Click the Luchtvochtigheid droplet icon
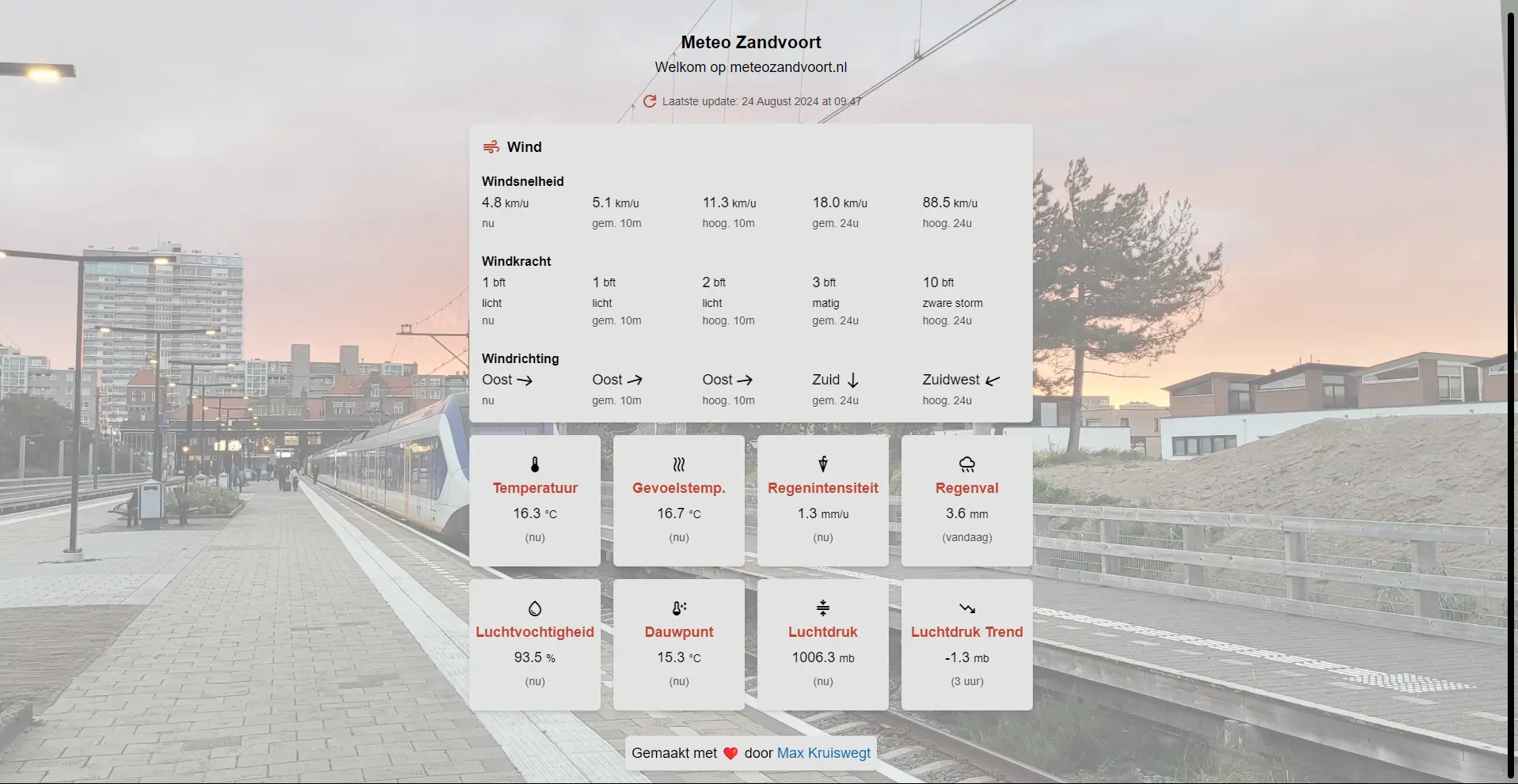 (x=535, y=608)
